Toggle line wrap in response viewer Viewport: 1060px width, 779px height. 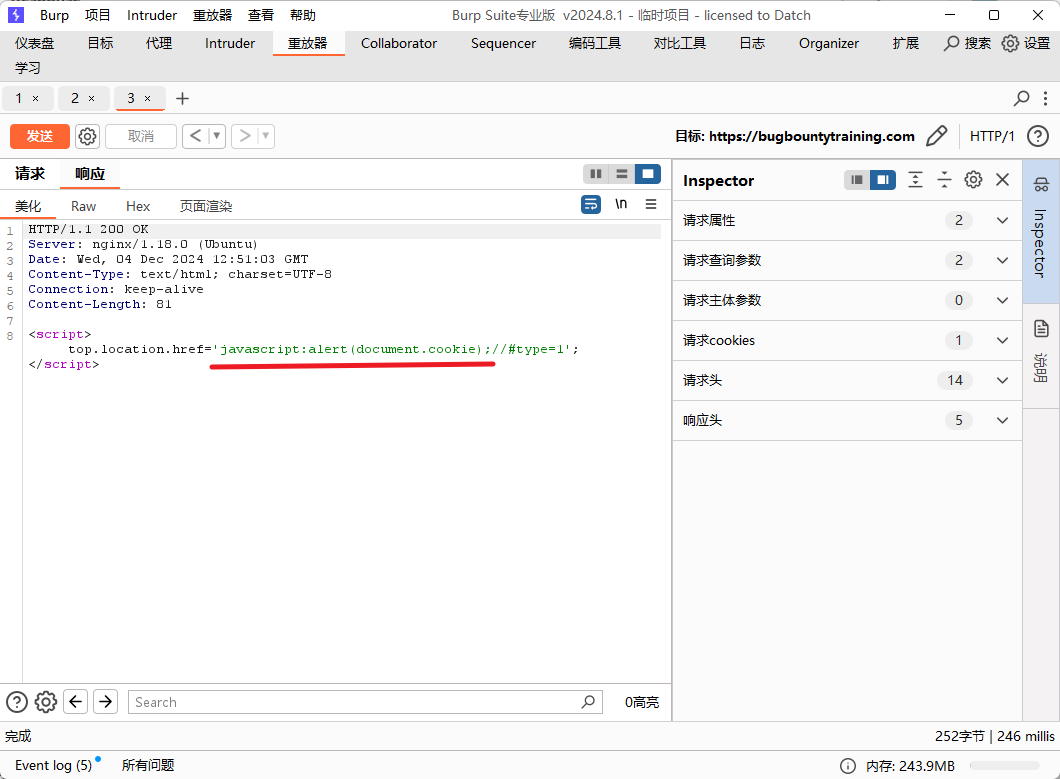coord(591,204)
